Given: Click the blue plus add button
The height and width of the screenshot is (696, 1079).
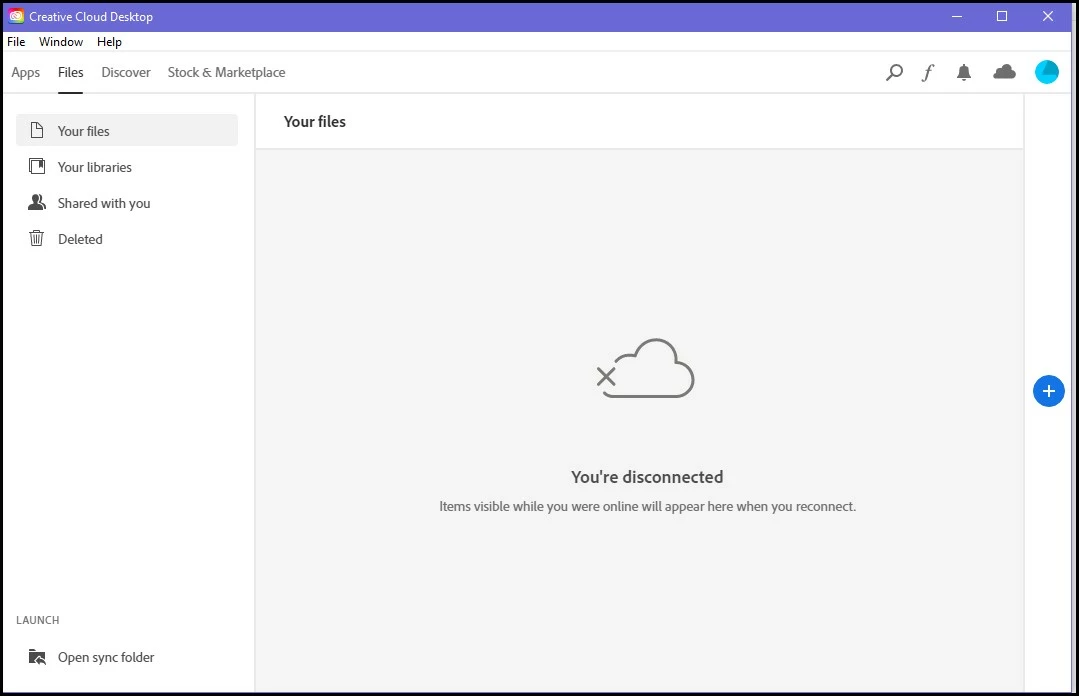Looking at the screenshot, I should pyautogui.click(x=1049, y=391).
